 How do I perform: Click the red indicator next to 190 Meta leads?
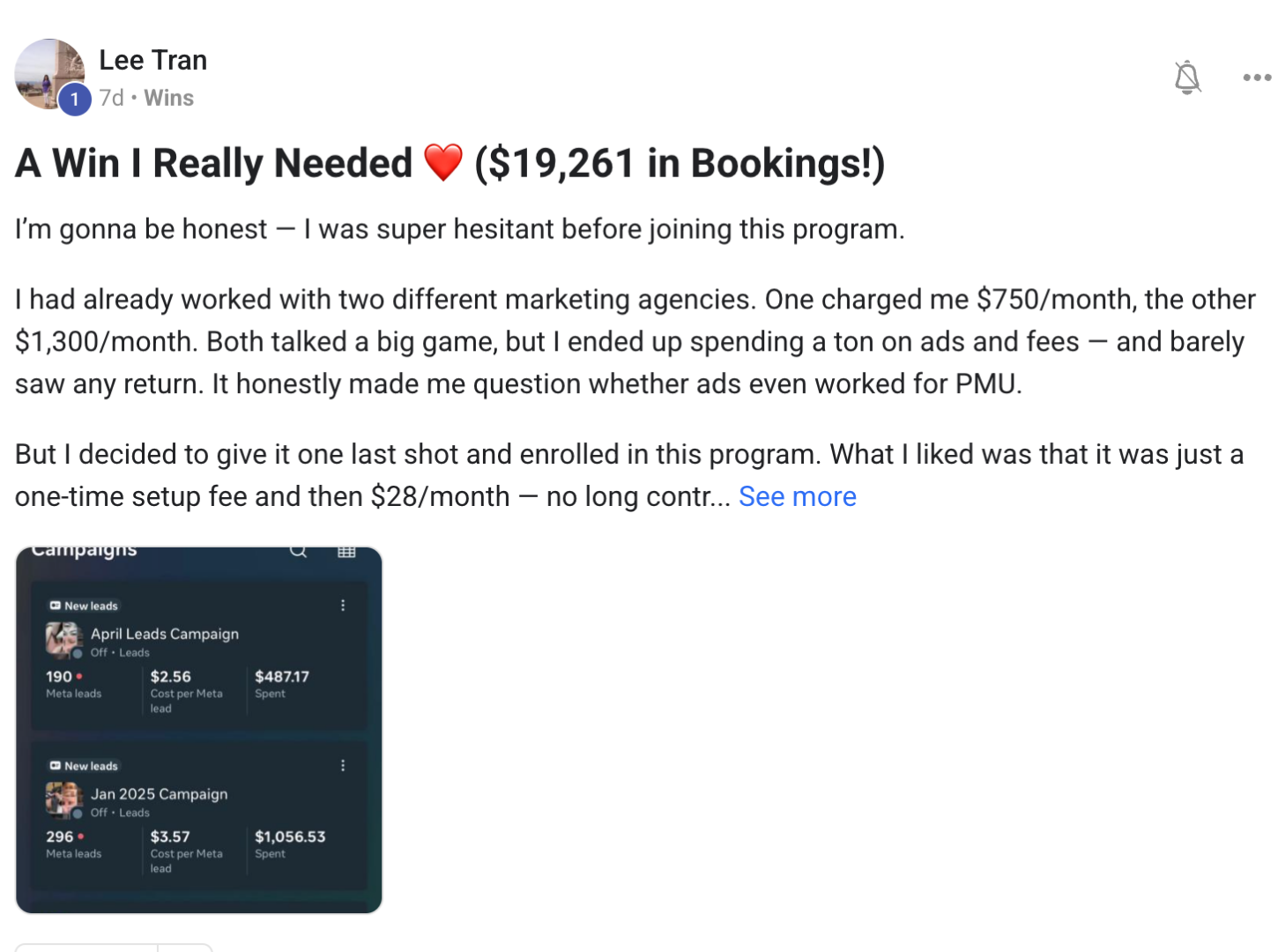[x=79, y=675]
